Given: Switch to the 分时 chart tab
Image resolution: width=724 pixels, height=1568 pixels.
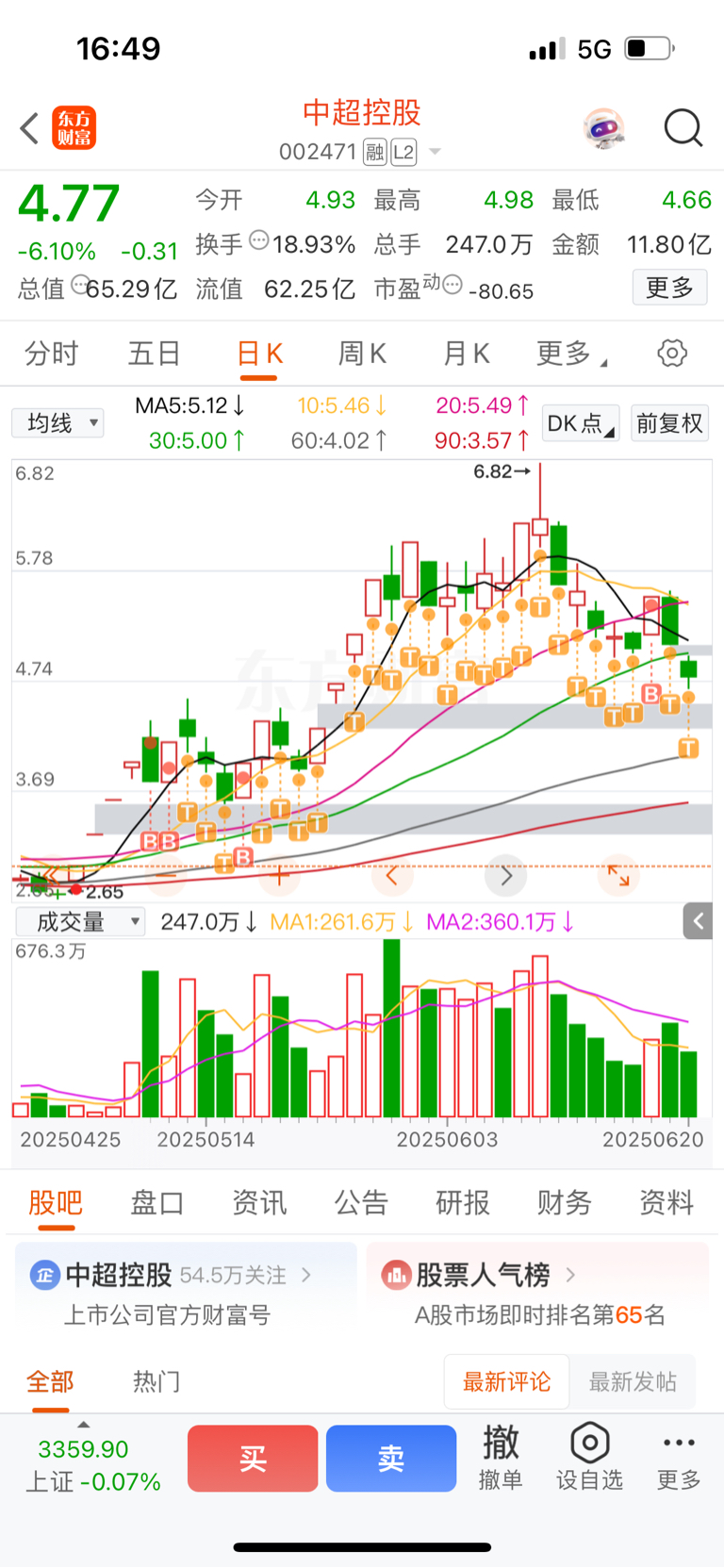Looking at the screenshot, I should click(52, 354).
